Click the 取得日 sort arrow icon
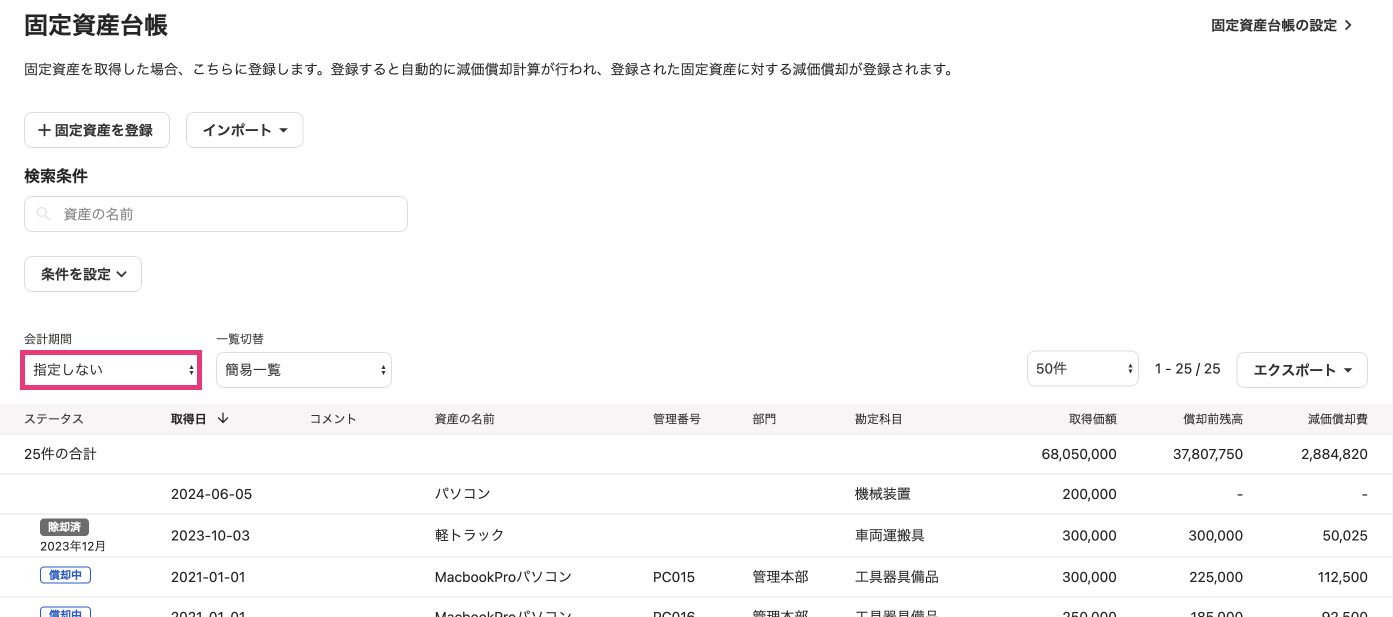Image resolution: width=1393 pixels, height=617 pixels. click(x=223, y=419)
